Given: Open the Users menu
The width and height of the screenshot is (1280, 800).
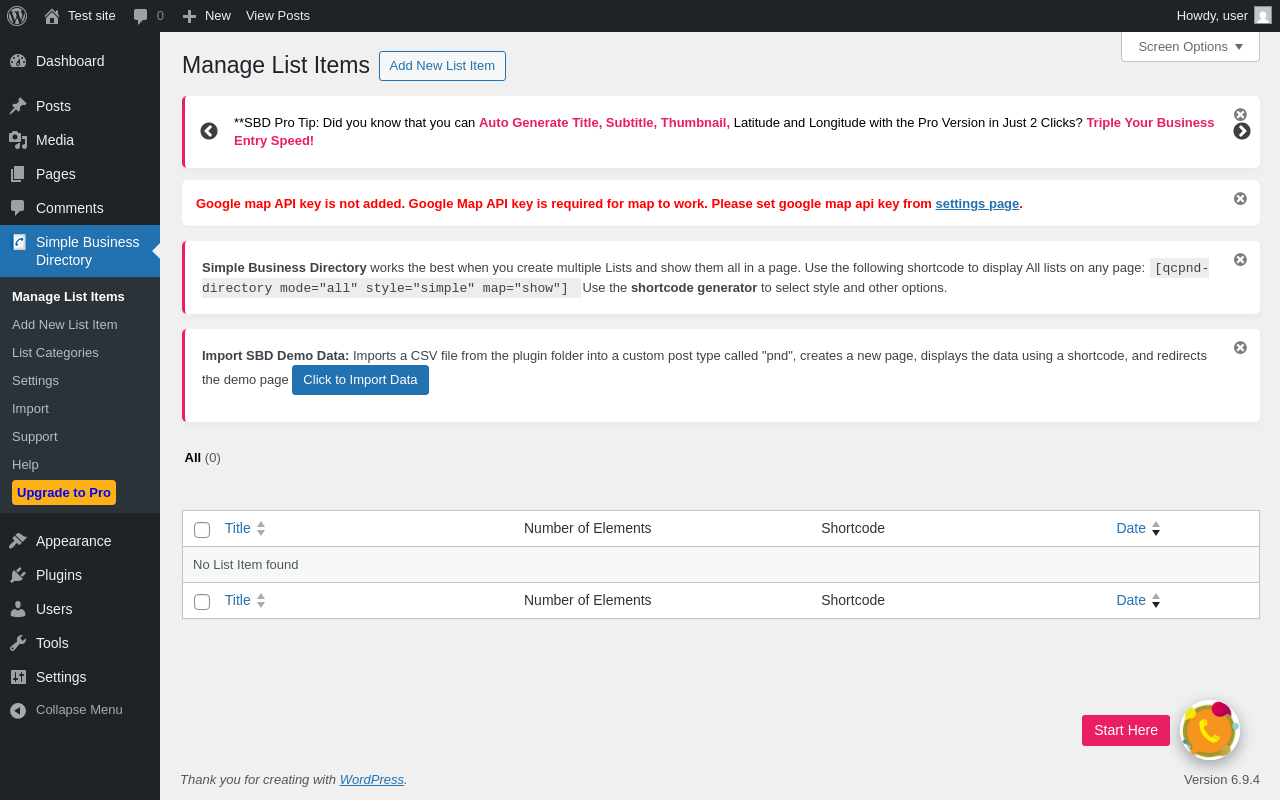Looking at the screenshot, I should tap(54, 609).
